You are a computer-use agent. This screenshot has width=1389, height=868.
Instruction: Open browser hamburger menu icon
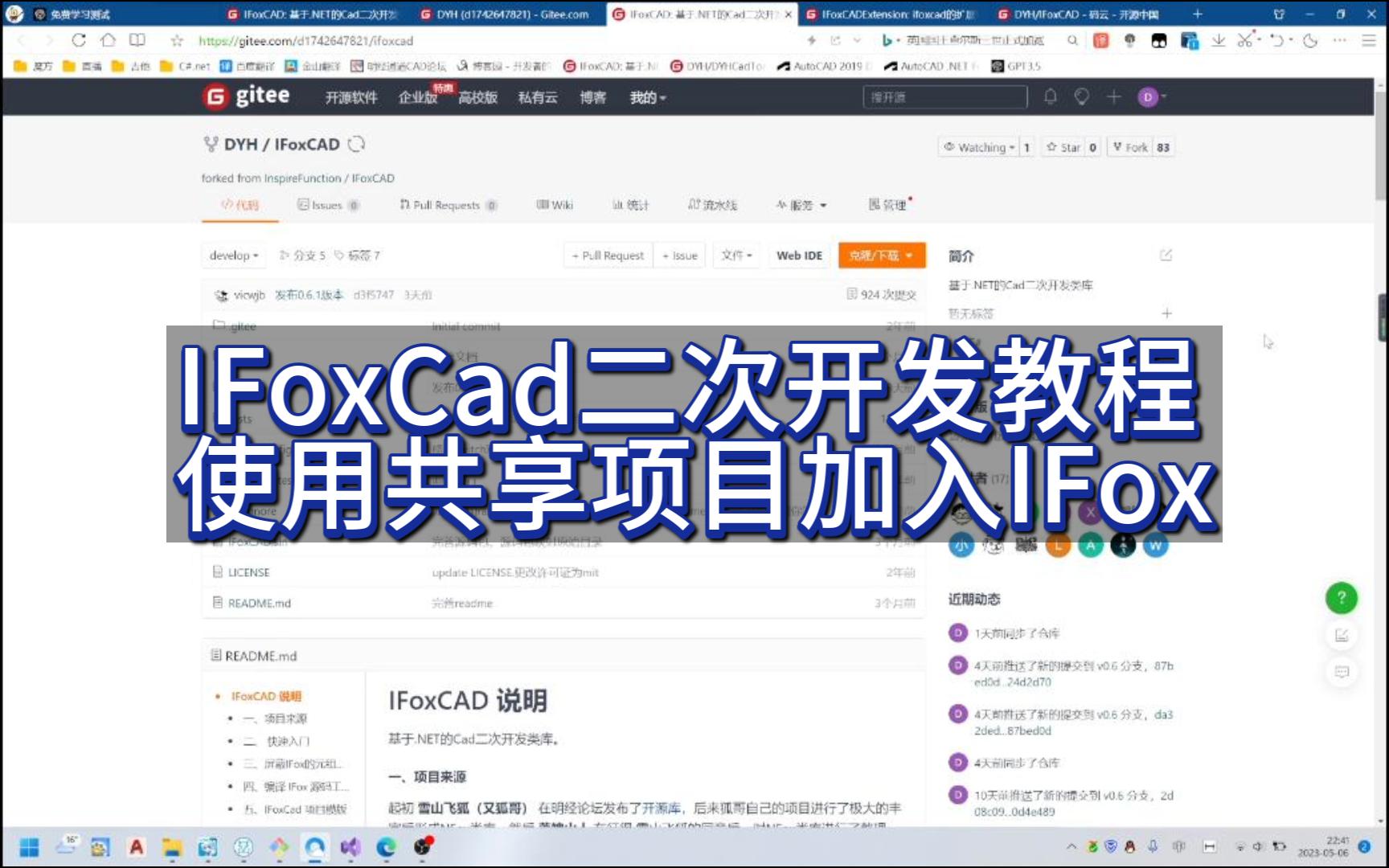pyautogui.click(x=1369, y=40)
